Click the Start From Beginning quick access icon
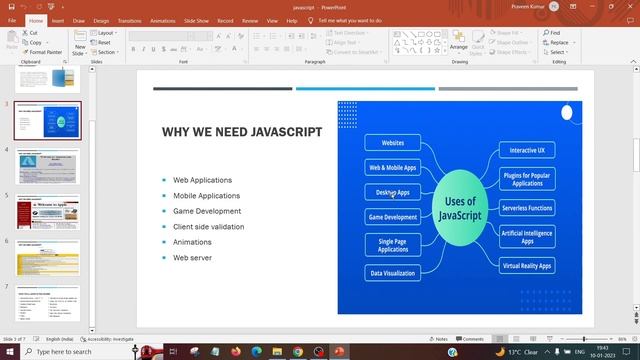The height and width of the screenshot is (360, 640). coord(51,7)
